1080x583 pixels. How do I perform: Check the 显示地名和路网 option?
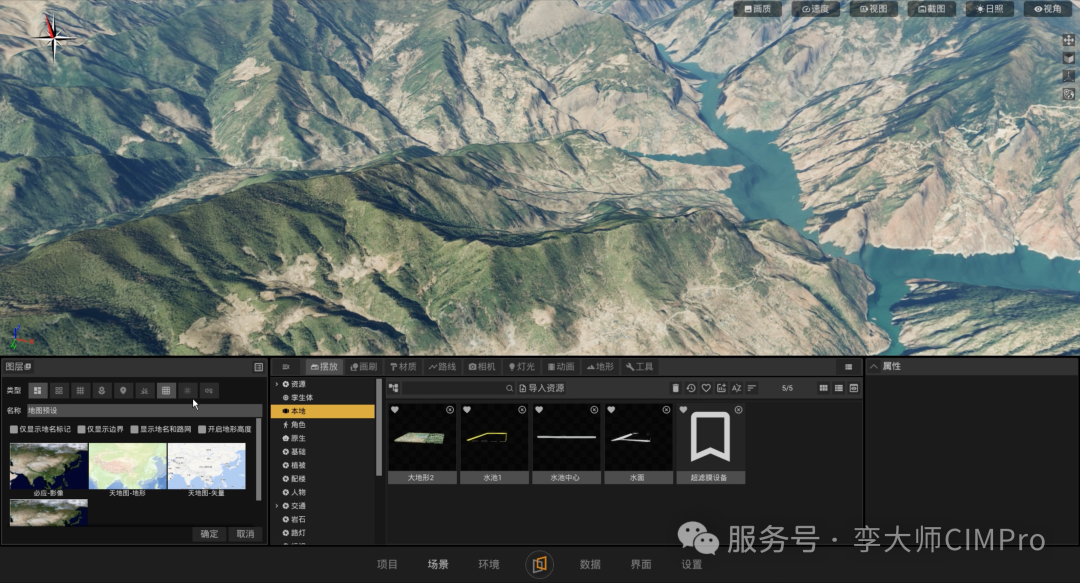(x=134, y=429)
